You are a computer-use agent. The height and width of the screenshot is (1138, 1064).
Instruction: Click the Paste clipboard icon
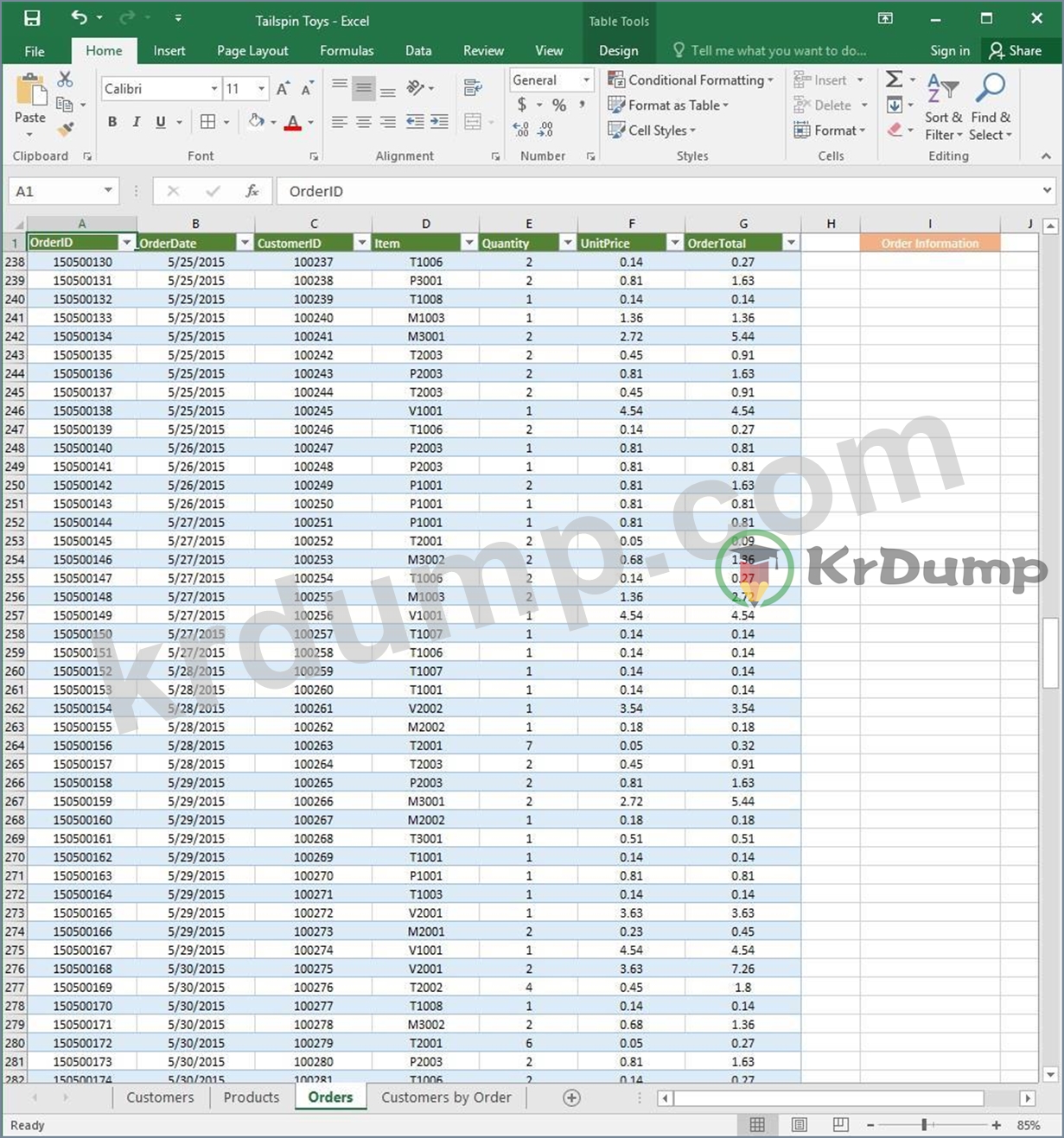tap(30, 90)
